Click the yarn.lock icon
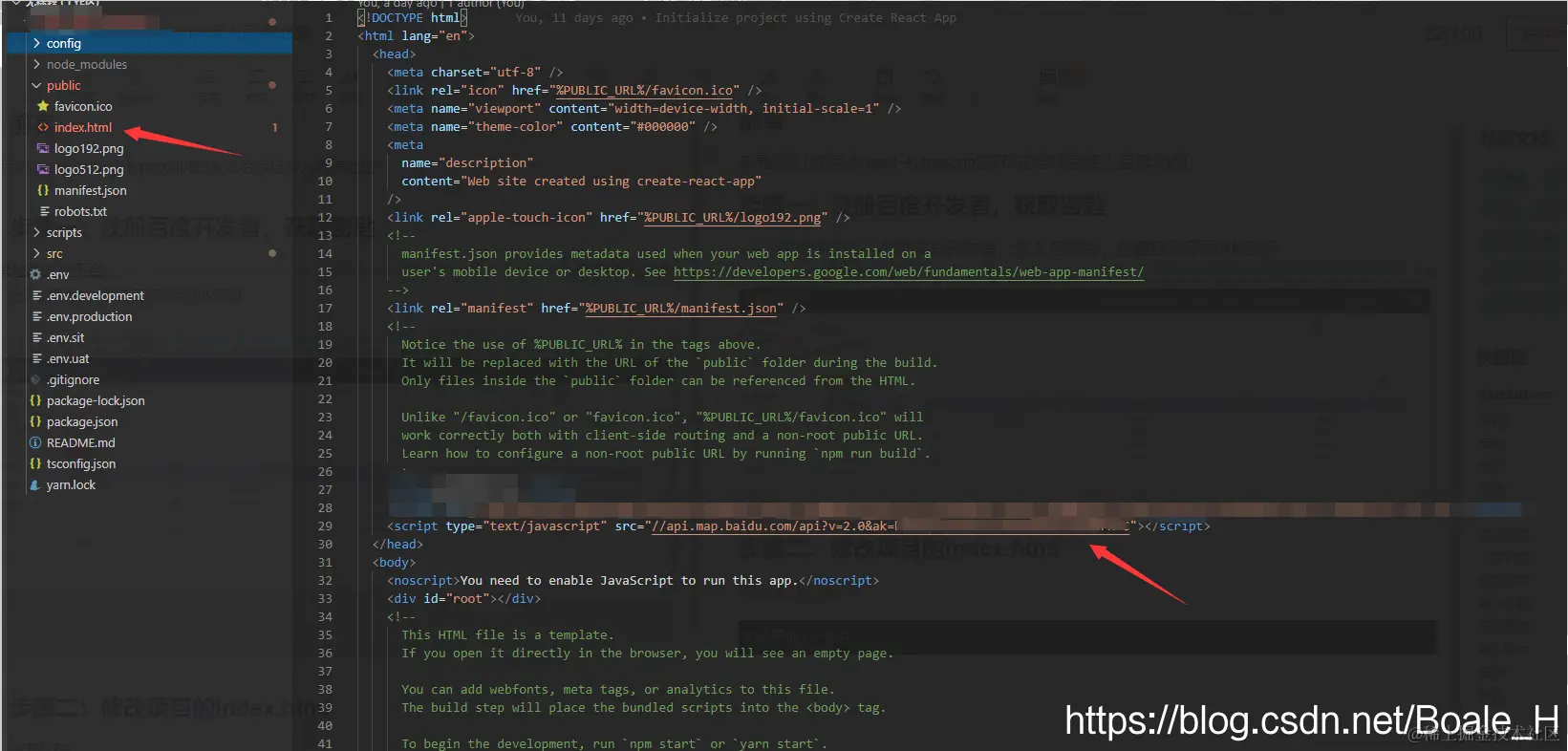The image size is (1568, 751). coord(35,484)
